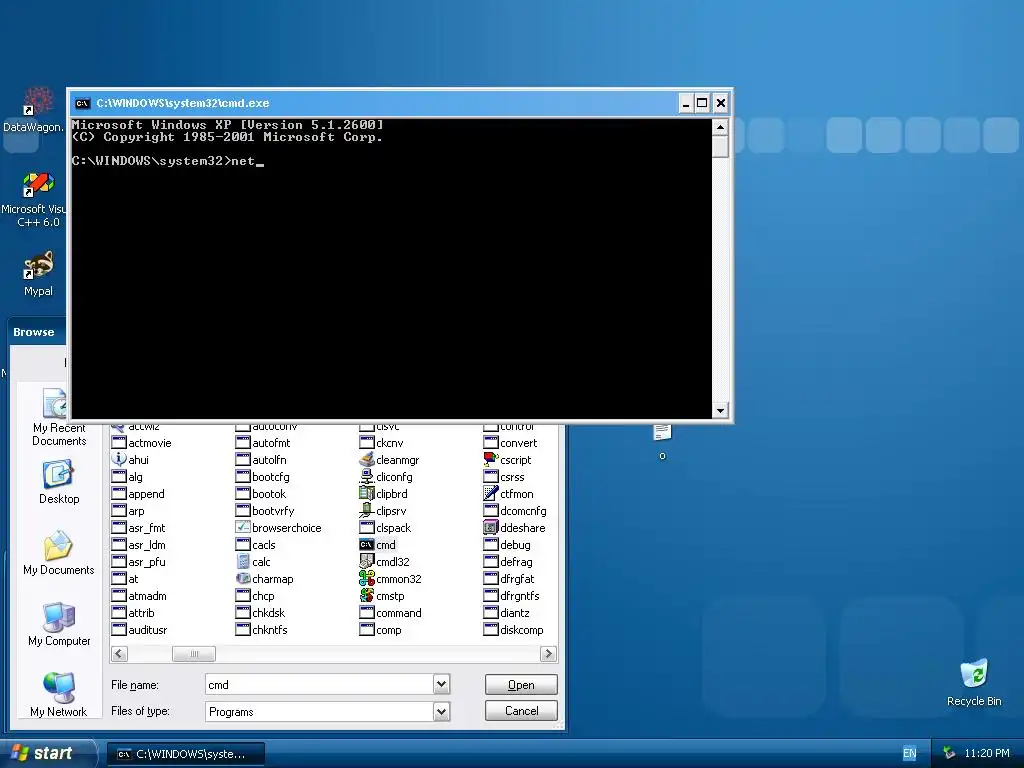Go to My Documents in Browse dialog sidebar

(x=59, y=553)
